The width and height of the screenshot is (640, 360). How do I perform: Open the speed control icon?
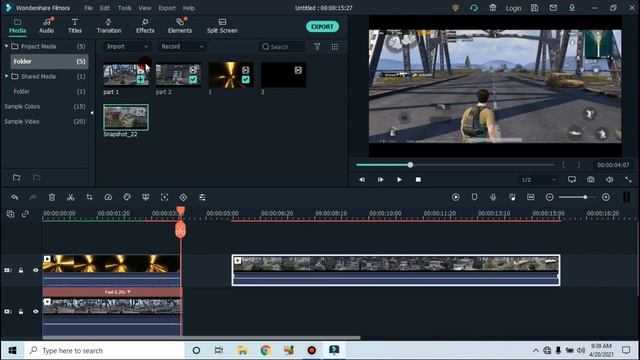tap(108, 198)
